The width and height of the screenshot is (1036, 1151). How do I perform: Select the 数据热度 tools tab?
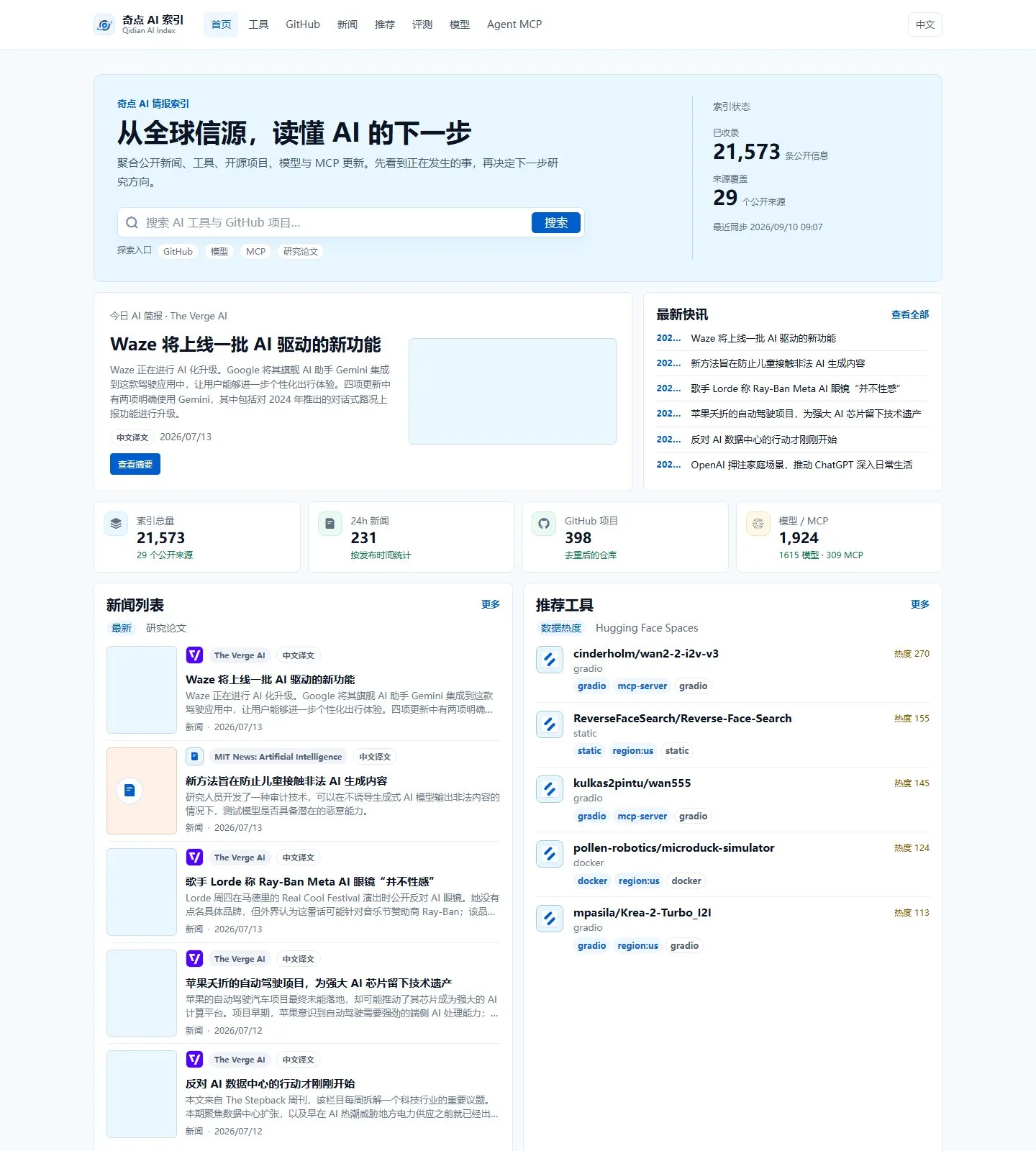click(561, 628)
